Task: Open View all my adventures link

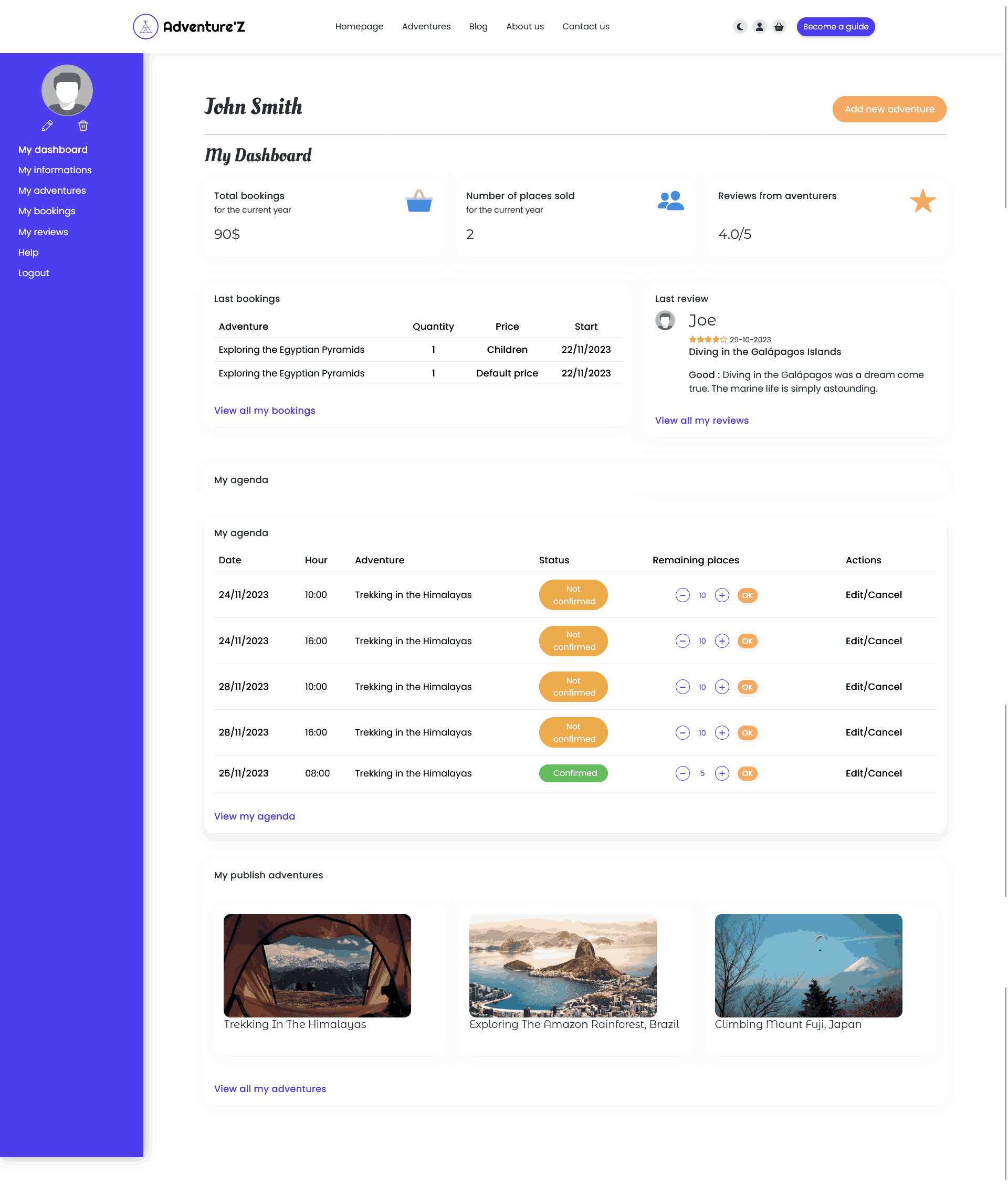Action: pos(270,1089)
